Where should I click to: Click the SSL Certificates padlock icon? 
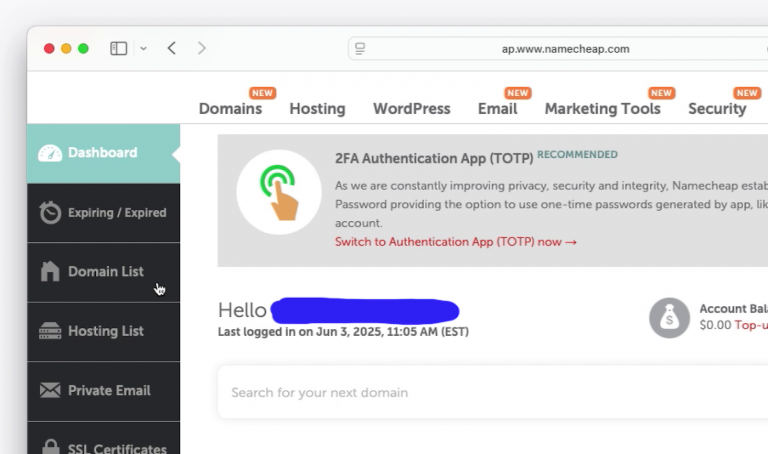click(50, 444)
